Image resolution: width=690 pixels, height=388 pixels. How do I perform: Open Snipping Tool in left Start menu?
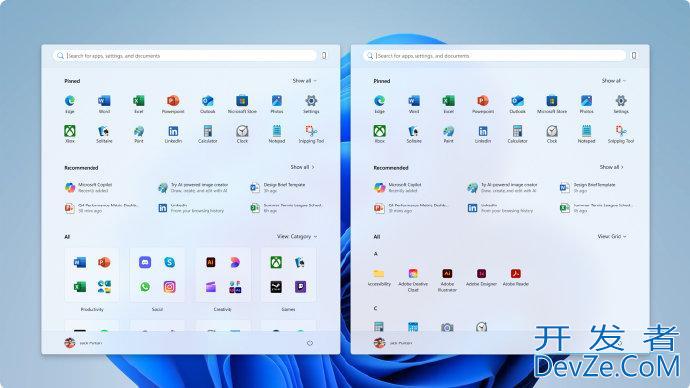(311, 134)
